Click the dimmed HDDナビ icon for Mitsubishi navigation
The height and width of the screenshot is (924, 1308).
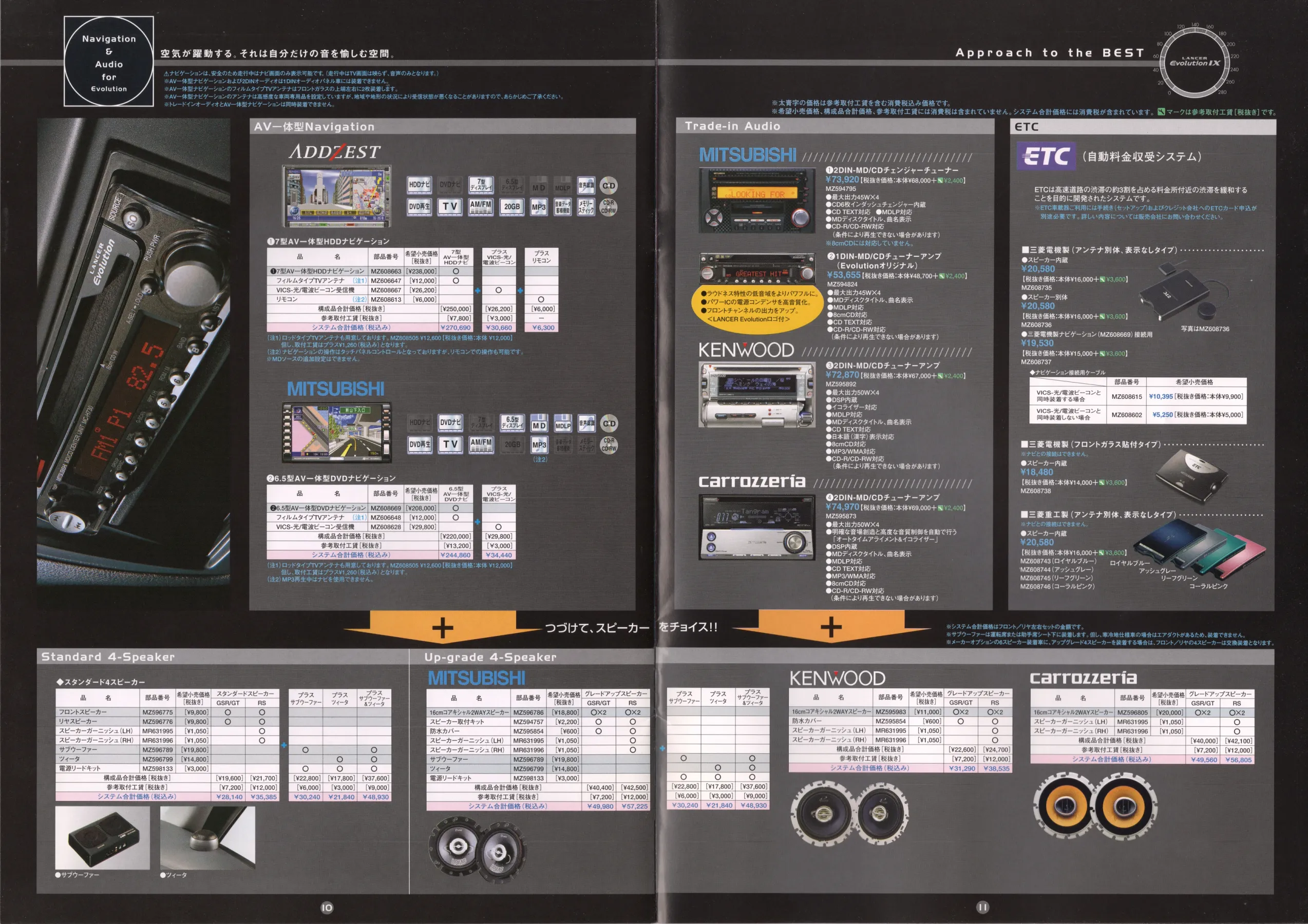click(x=419, y=422)
